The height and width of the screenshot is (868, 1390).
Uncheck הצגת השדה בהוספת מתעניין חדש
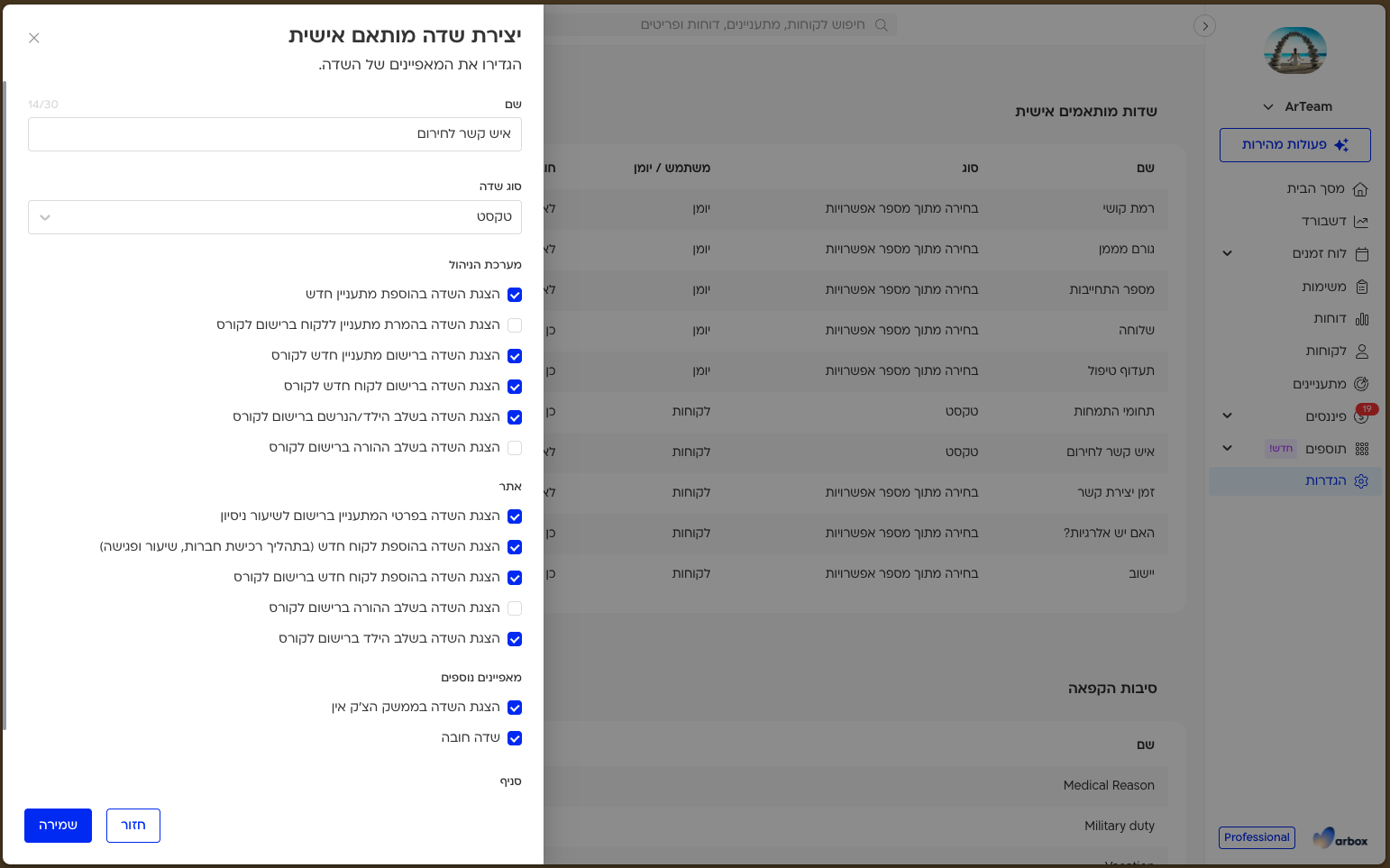pyautogui.click(x=515, y=295)
